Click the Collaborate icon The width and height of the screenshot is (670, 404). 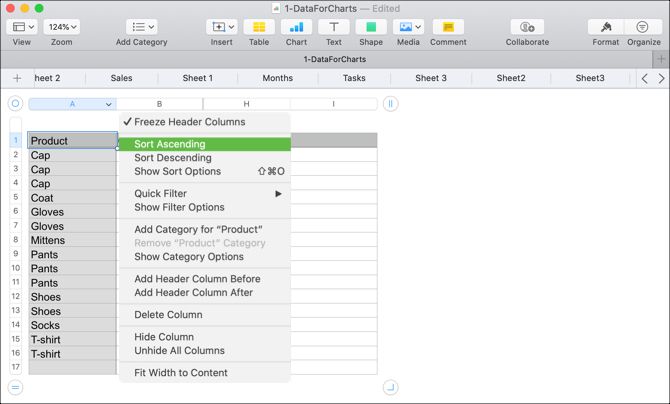click(527, 27)
